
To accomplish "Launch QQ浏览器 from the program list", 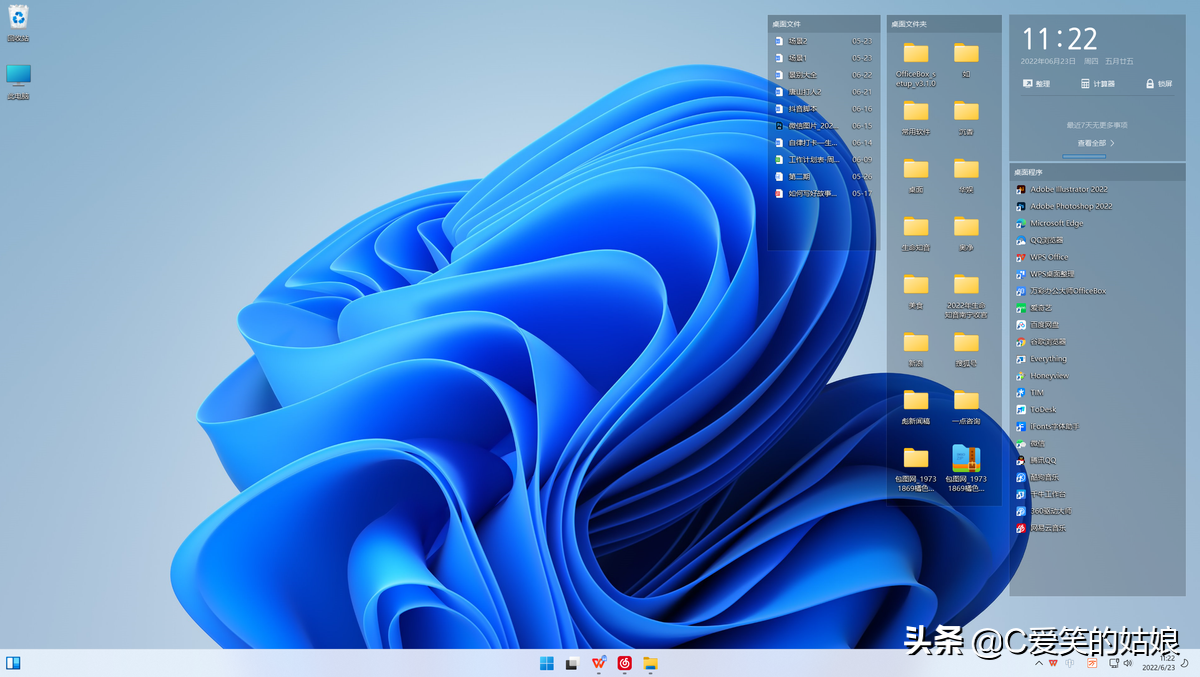I will pyautogui.click(x=1040, y=240).
